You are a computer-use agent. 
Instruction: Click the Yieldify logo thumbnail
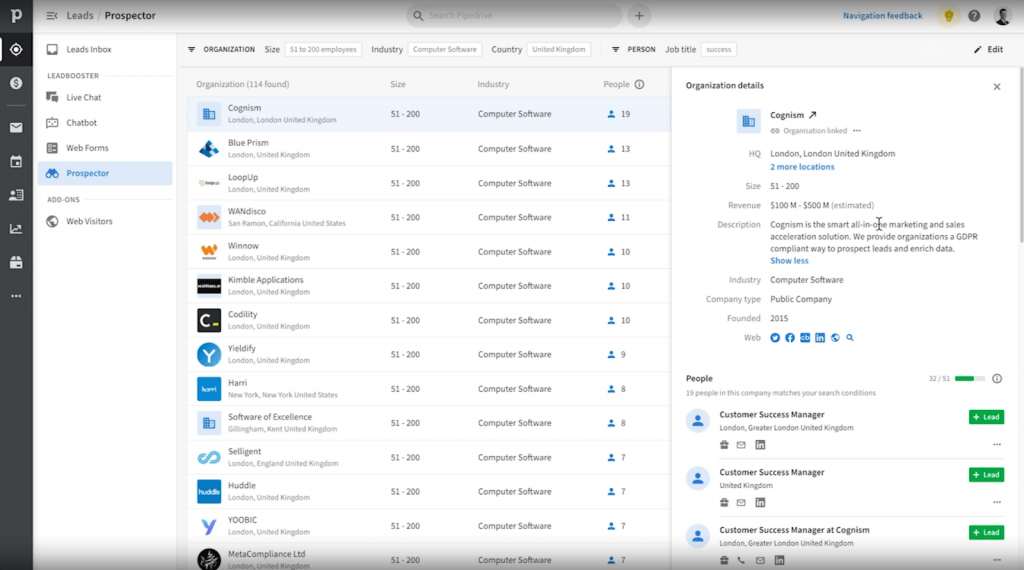point(209,355)
